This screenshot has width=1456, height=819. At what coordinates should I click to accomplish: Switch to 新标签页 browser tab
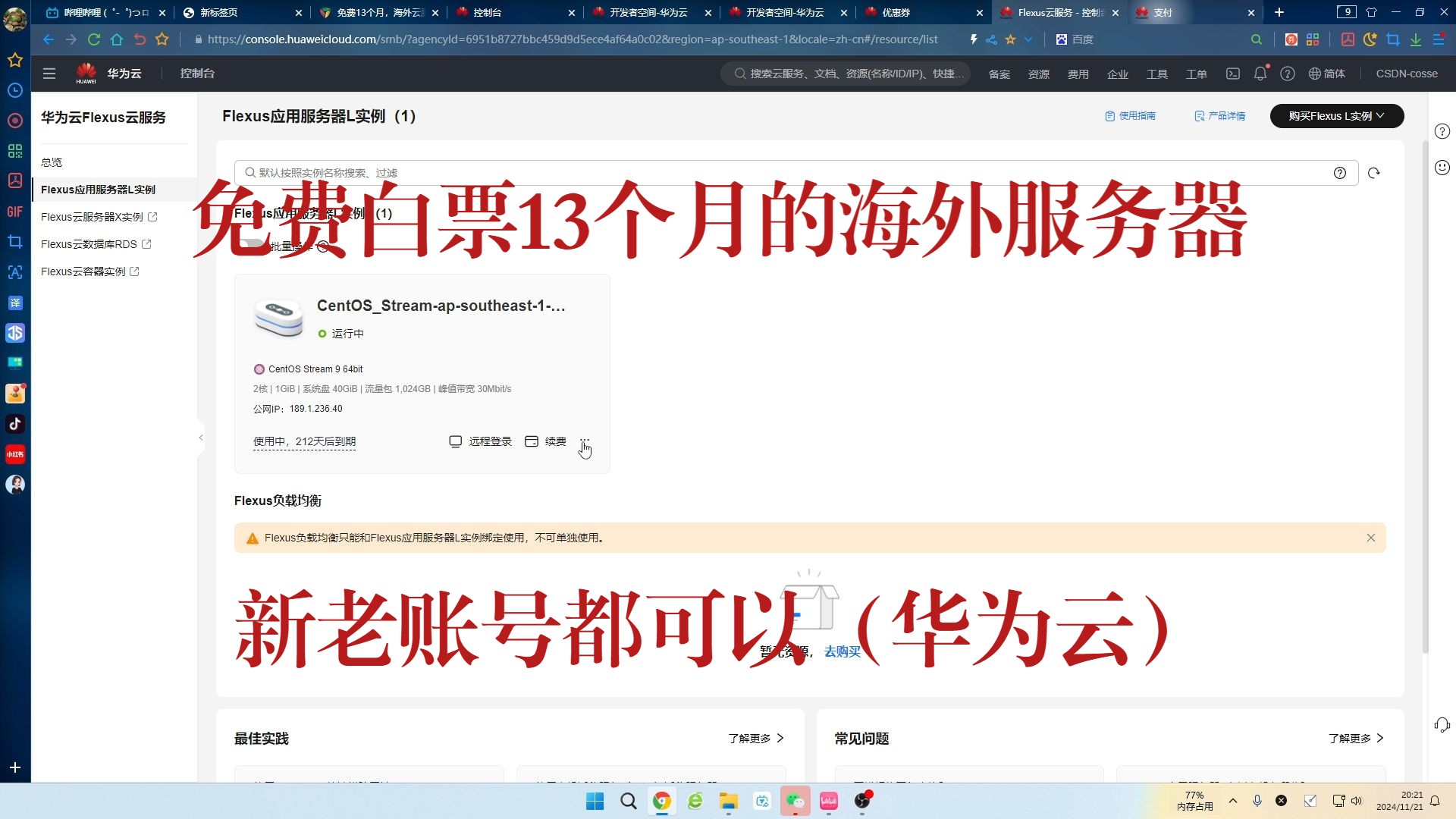pyautogui.click(x=241, y=12)
